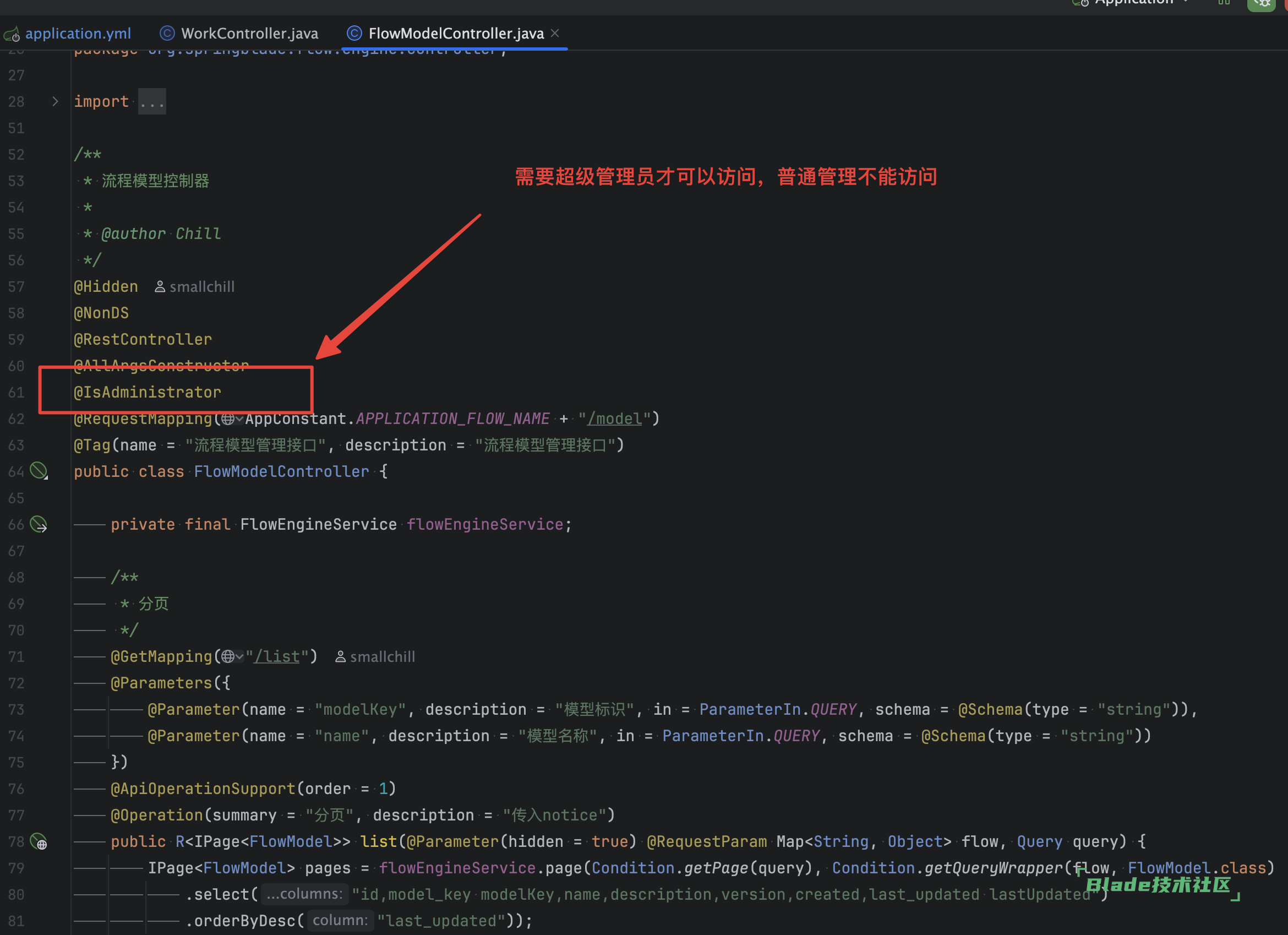Viewport: 1288px width, 935px height.
Task: Click the Spring bean gutter icon on line 64
Action: [39, 471]
